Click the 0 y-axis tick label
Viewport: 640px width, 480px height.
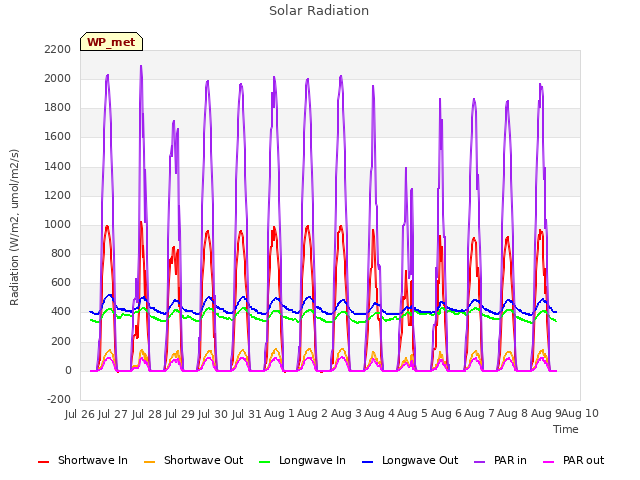pos(68,371)
